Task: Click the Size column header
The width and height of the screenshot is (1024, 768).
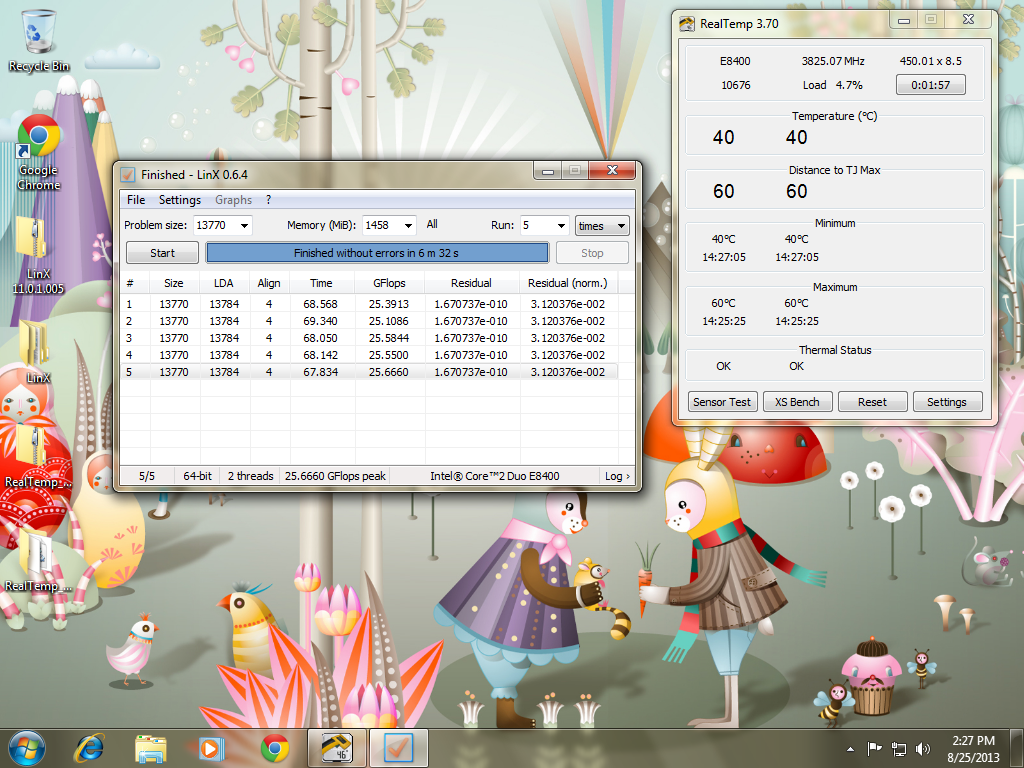Action: 174,283
